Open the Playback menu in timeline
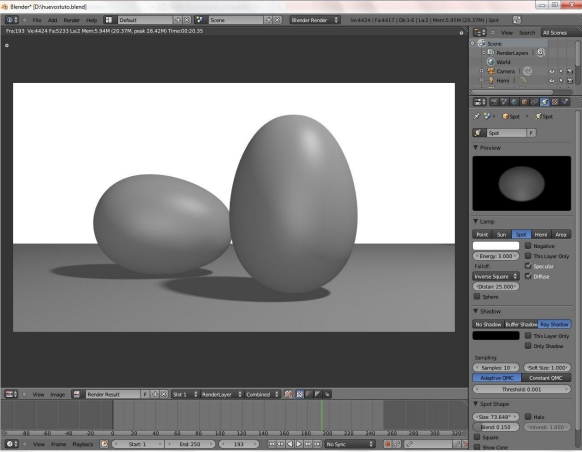Image resolution: width=582 pixels, height=452 pixels. point(83,444)
